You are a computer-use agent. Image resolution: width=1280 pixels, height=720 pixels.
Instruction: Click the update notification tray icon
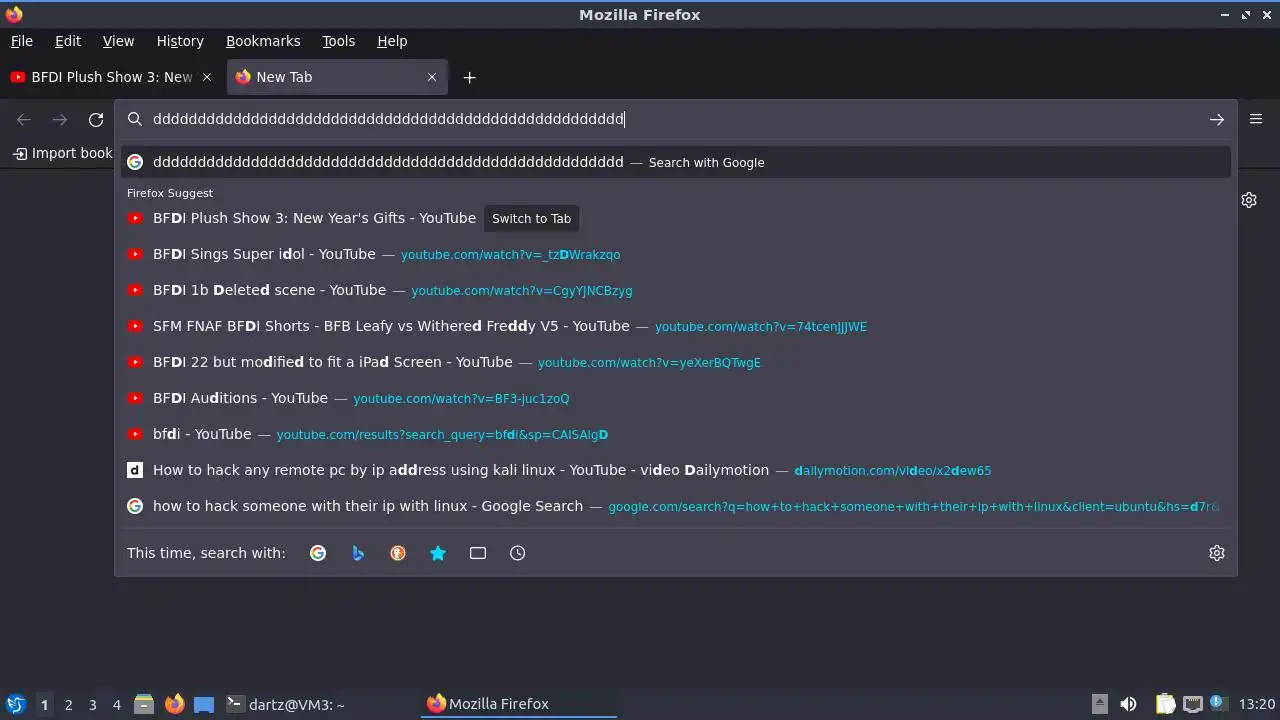coord(1218,704)
